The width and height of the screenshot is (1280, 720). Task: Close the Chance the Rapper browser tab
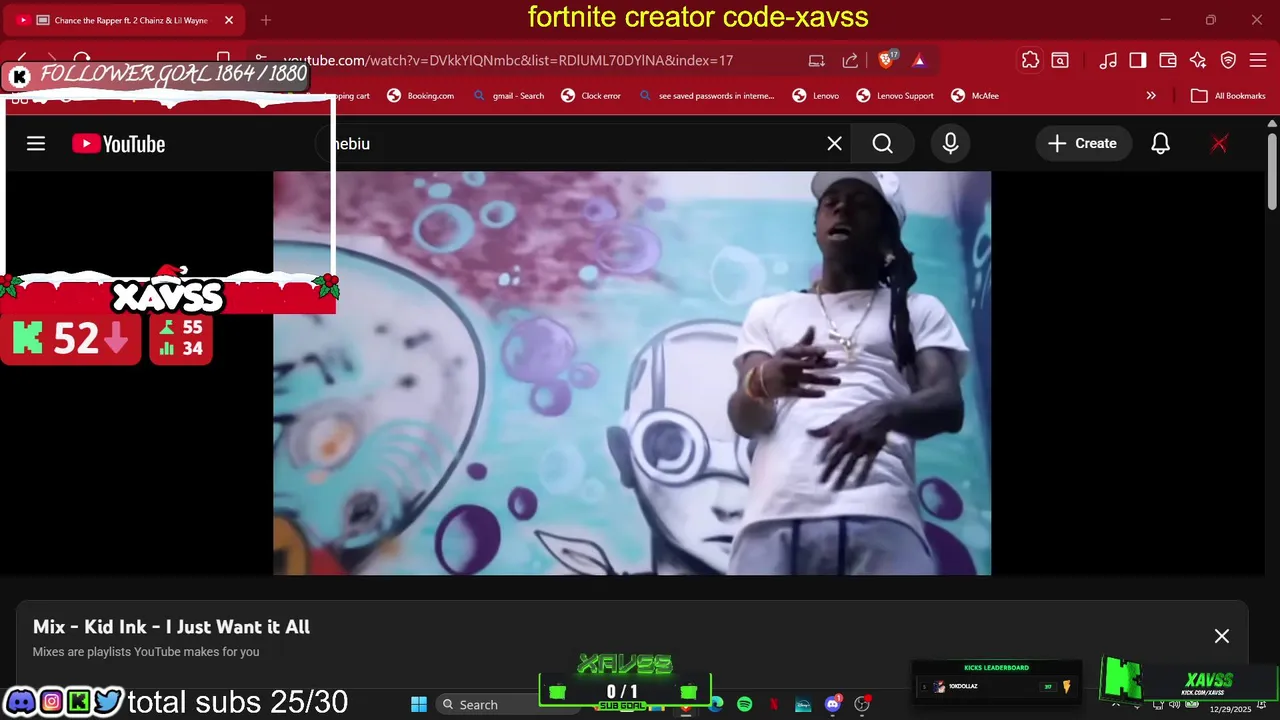pyautogui.click(x=229, y=20)
